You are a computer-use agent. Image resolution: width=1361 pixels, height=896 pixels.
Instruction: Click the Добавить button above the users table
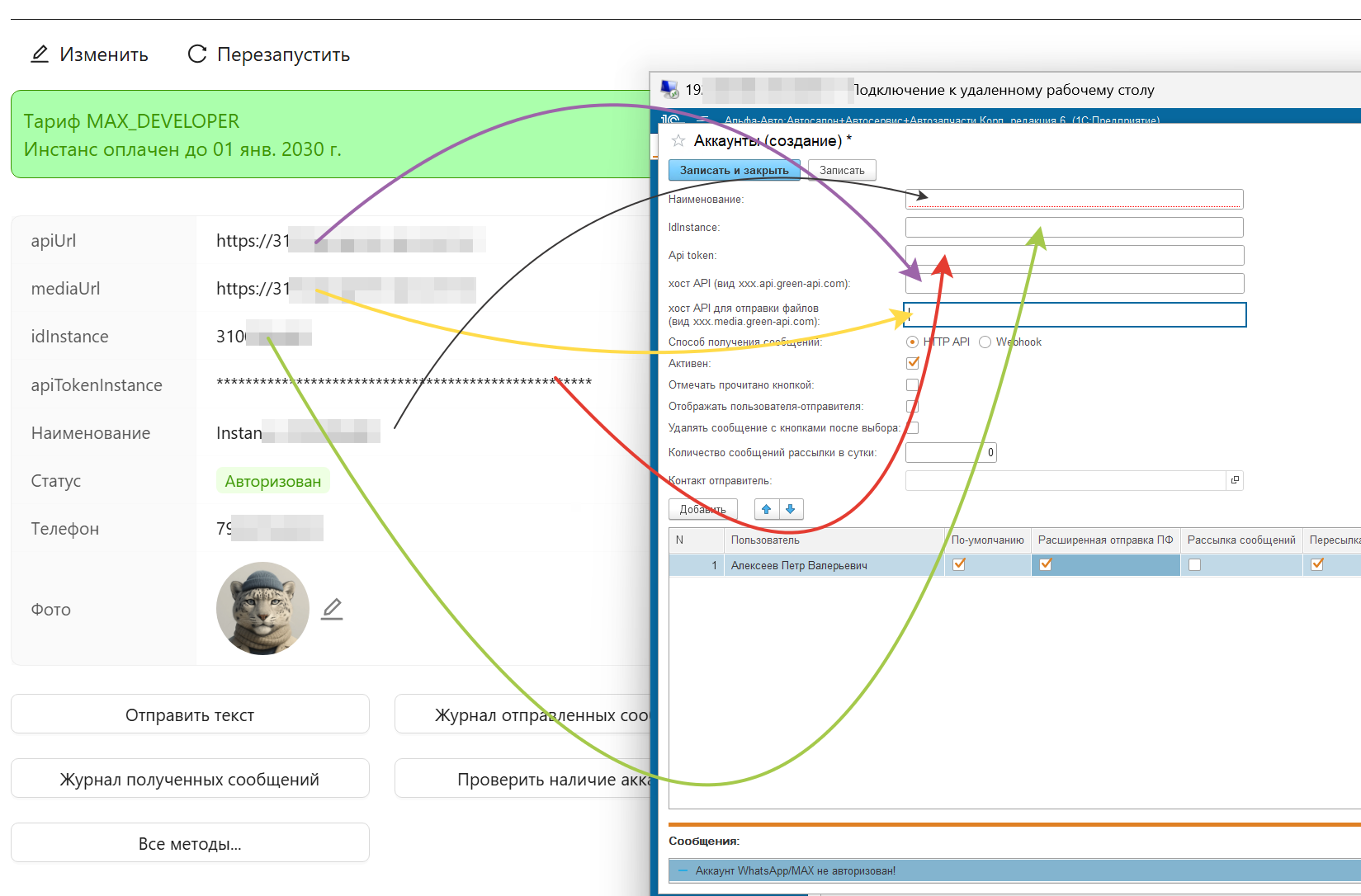pyautogui.click(x=703, y=509)
